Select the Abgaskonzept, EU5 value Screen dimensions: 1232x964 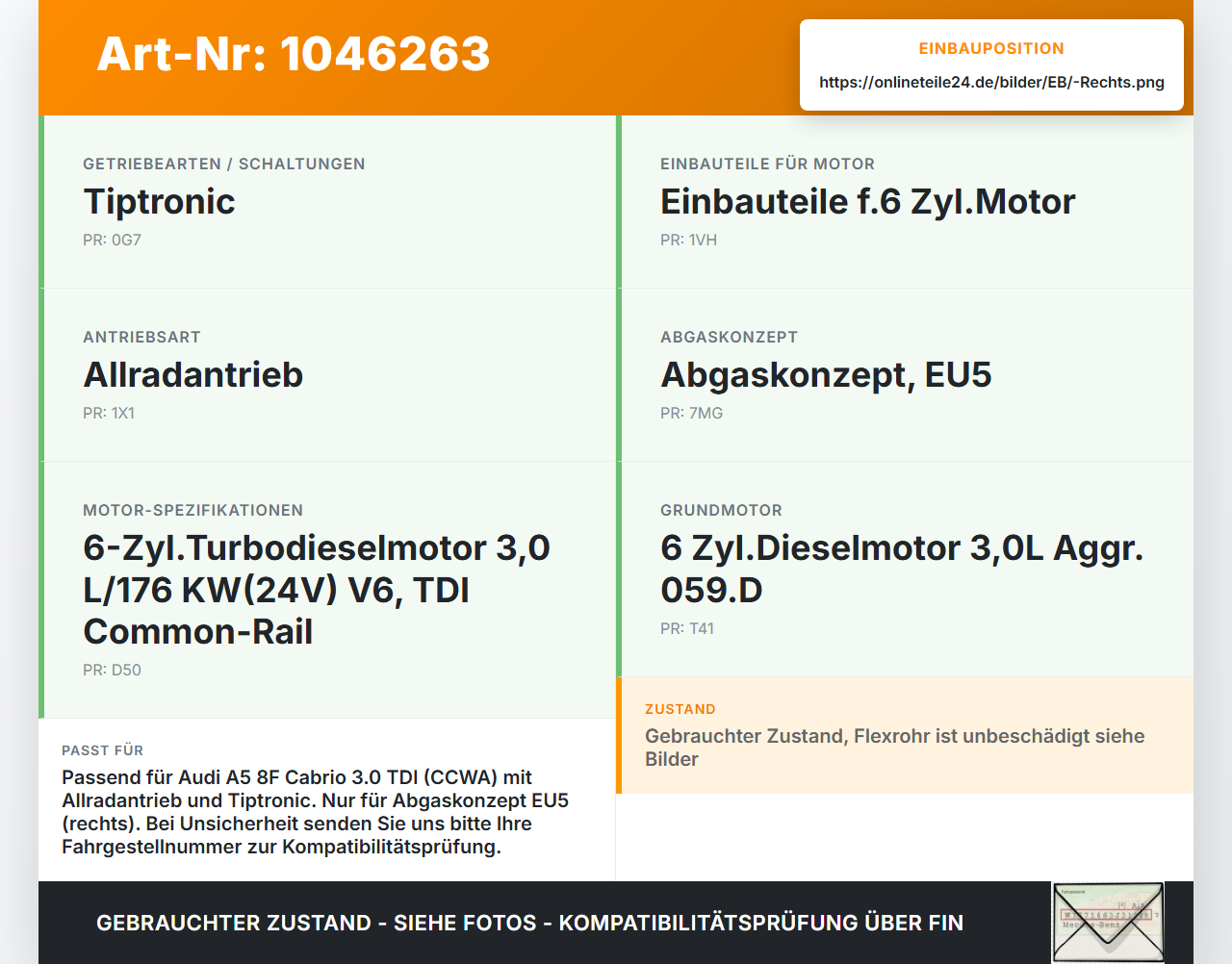tap(826, 374)
